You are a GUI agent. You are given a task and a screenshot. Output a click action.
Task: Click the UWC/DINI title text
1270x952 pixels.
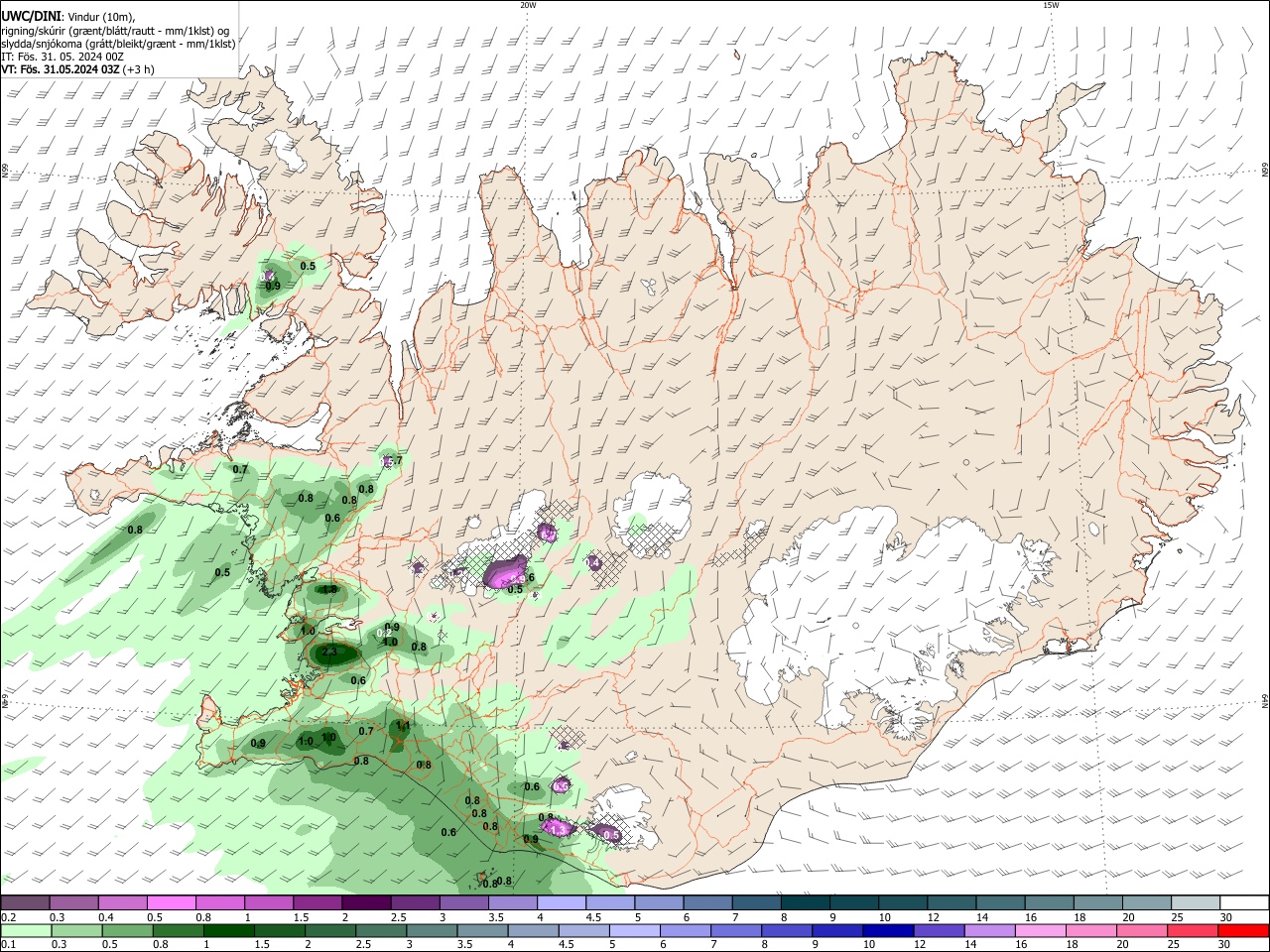pyautogui.click(x=30, y=16)
